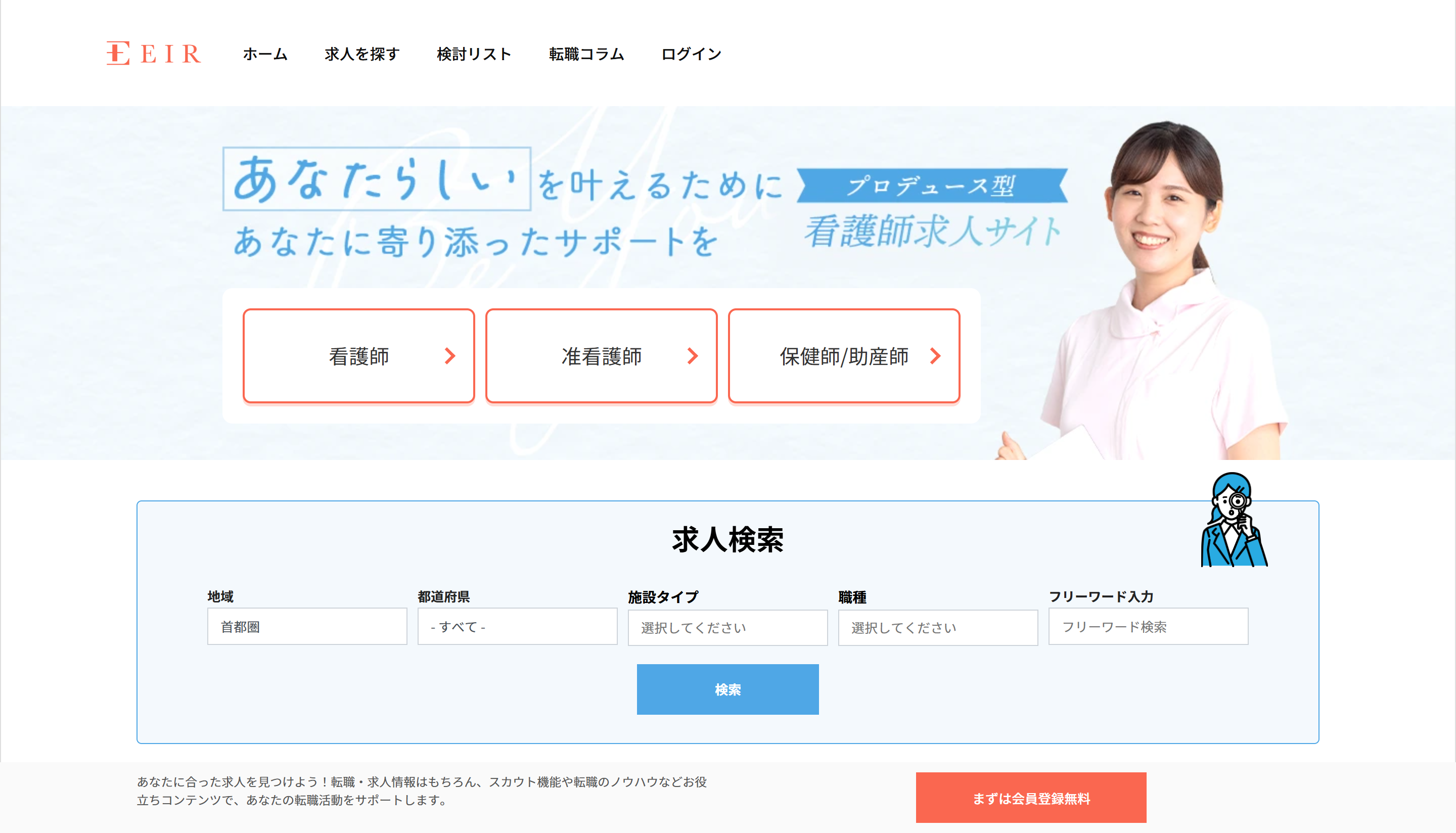Click the プロデュース型 ribbon banner graphic
This screenshot has width=1456, height=833.
pos(932,186)
